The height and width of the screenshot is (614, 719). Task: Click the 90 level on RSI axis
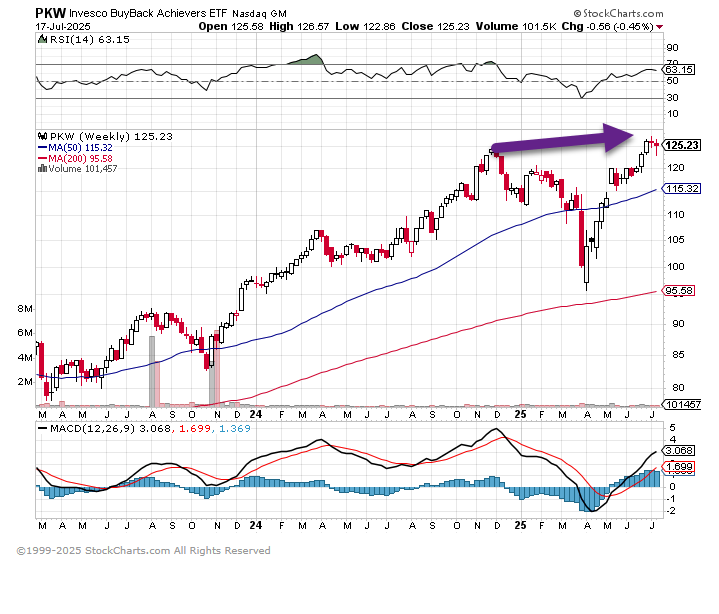click(672, 48)
